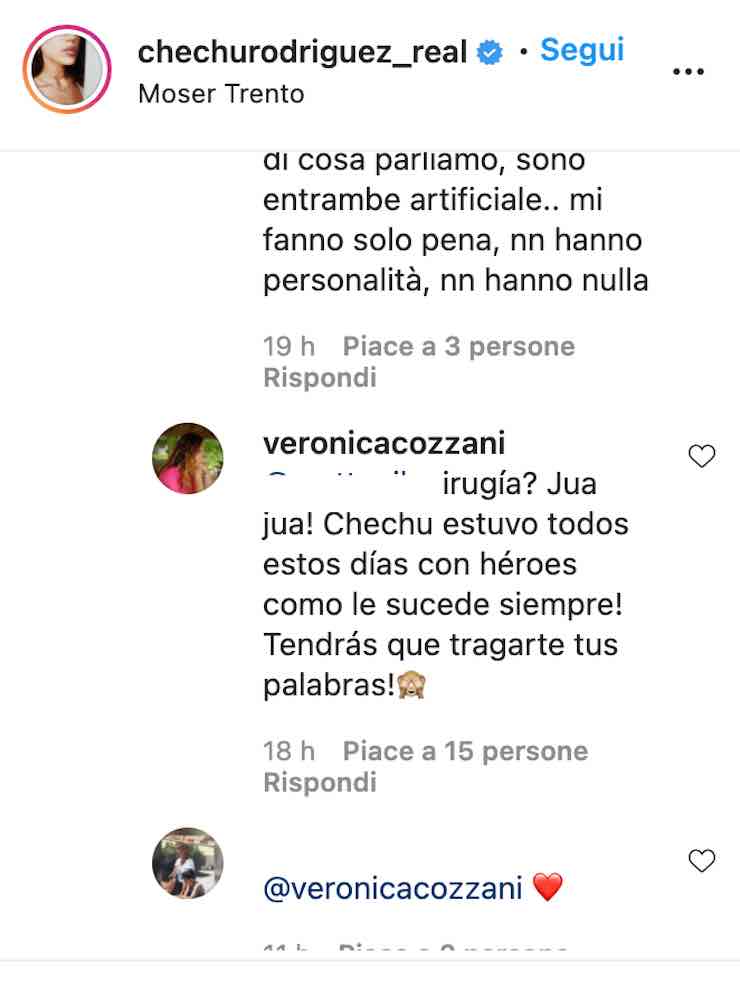Click the @veronicacozzani mention link
740x984 pixels.
coord(393,889)
